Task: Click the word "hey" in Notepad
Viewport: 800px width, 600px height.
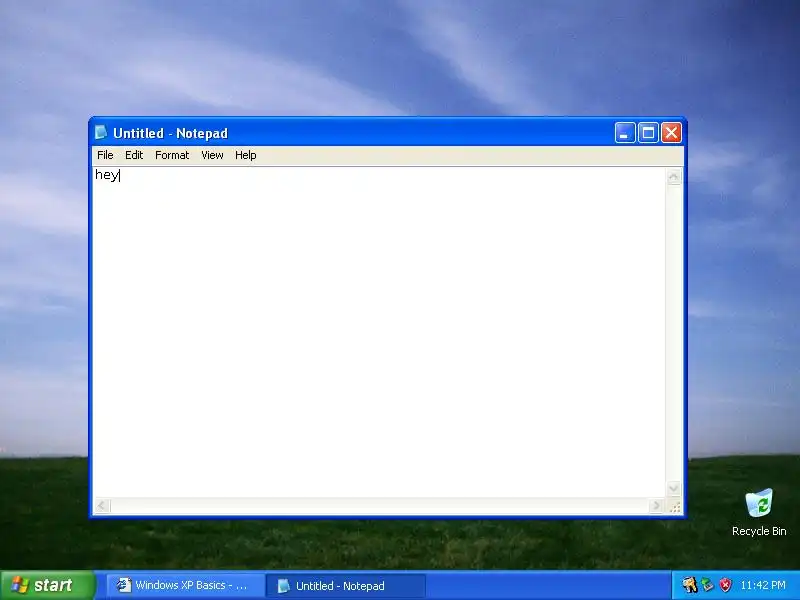Action: 106,175
